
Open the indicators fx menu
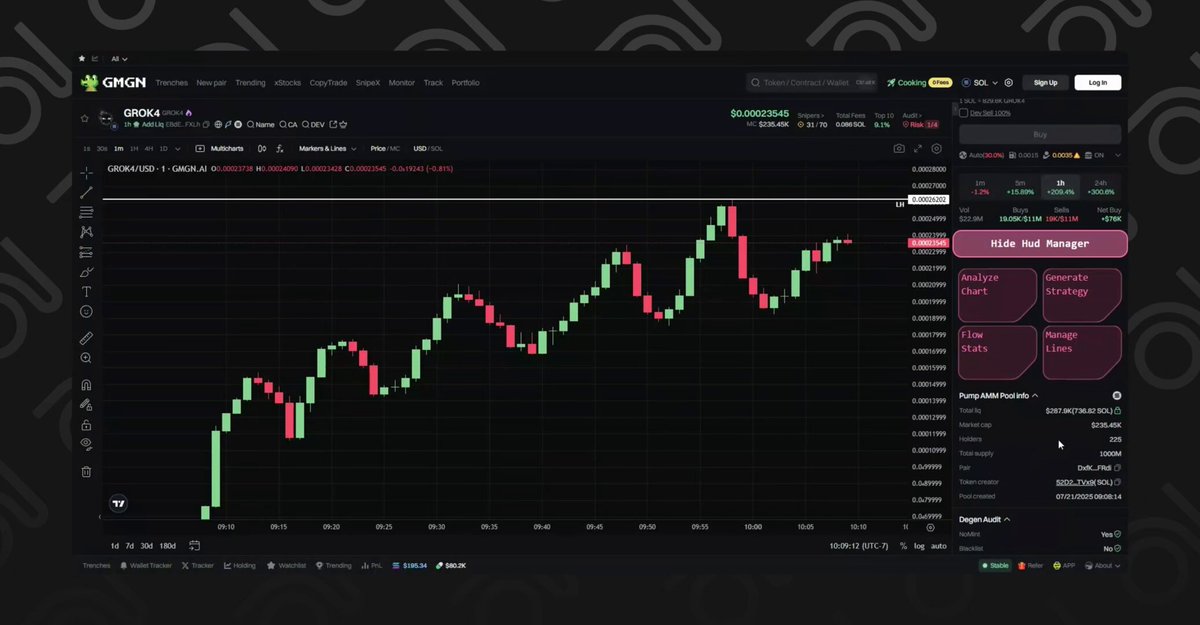(279, 148)
